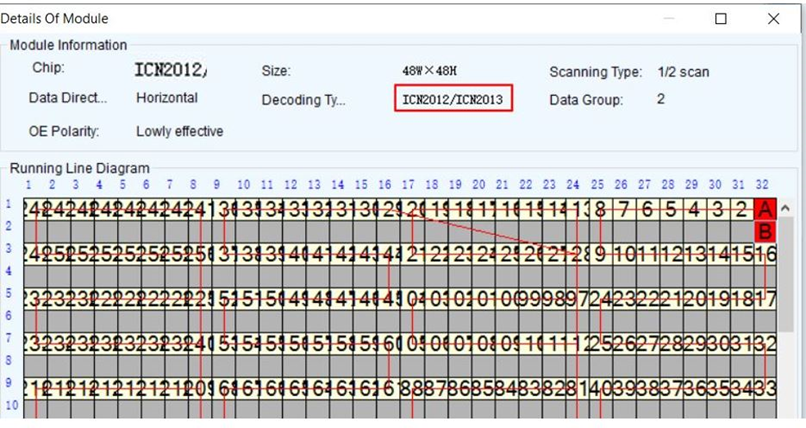Screen dimensions: 806x428
Task: Click the Lowly effective OE polarity value
Action: pos(179,131)
